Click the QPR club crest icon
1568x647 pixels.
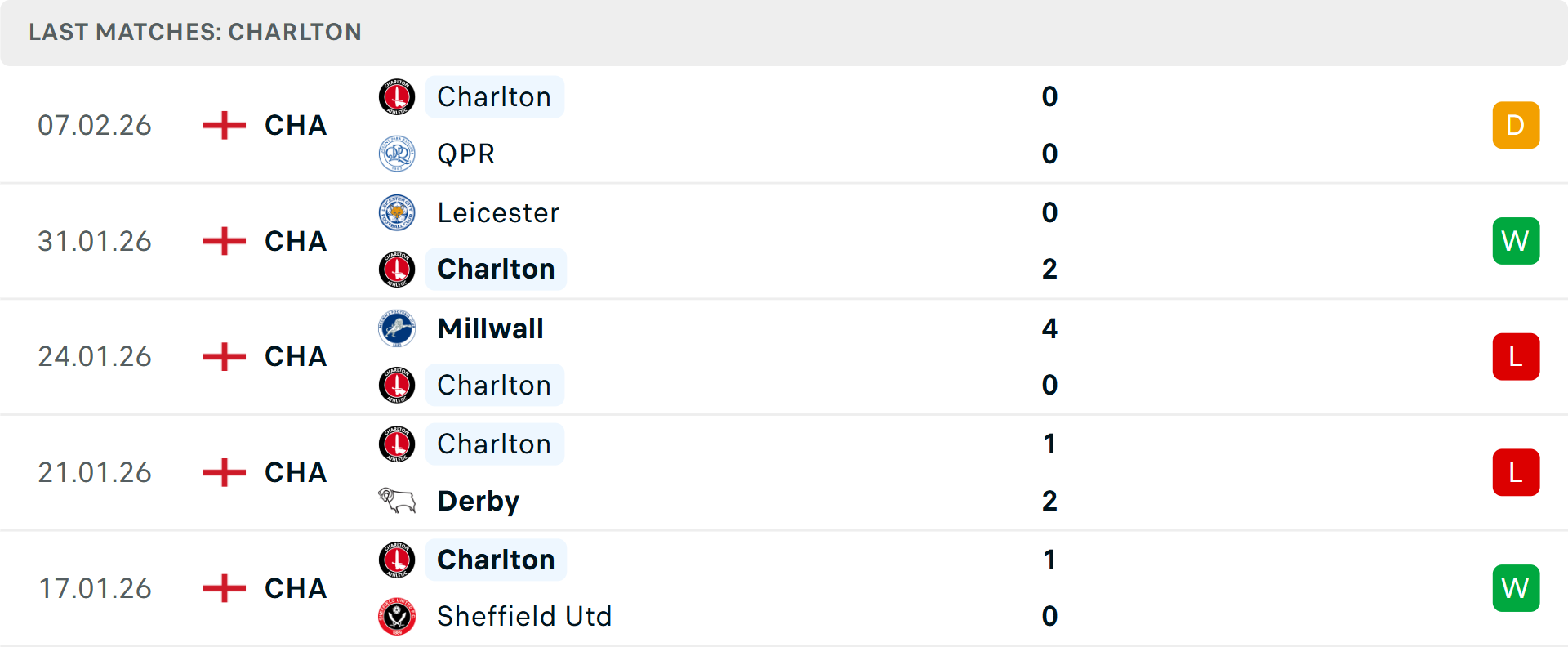tap(397, 154)
